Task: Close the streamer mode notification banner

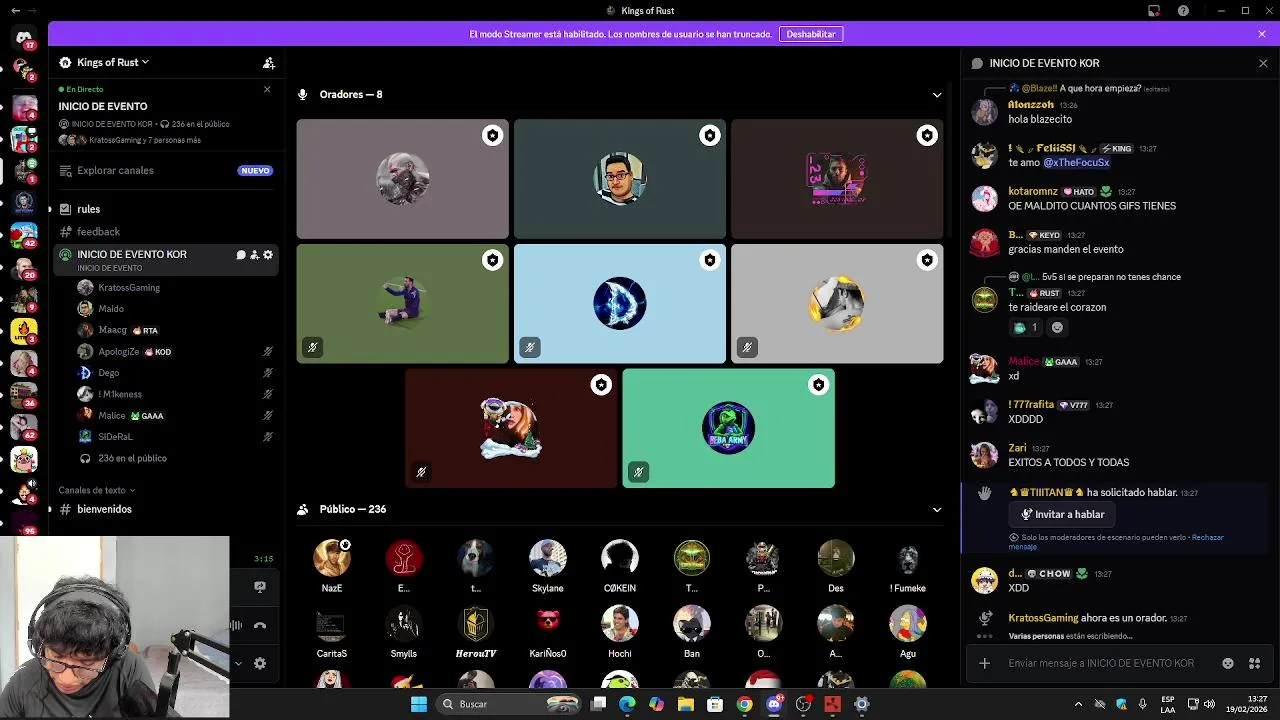Action: tap(1262, 34)
